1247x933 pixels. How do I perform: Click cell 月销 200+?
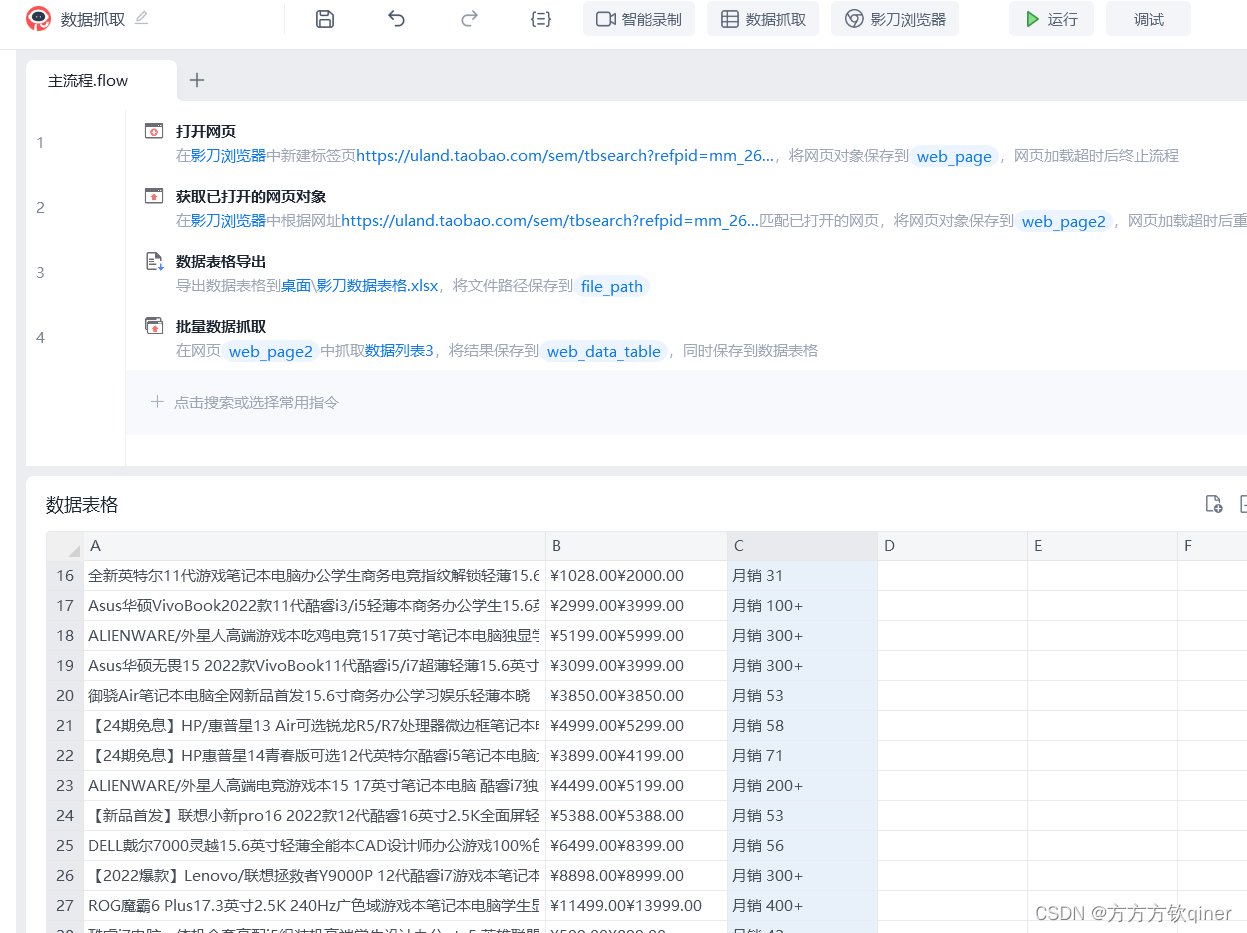[803, 786]
